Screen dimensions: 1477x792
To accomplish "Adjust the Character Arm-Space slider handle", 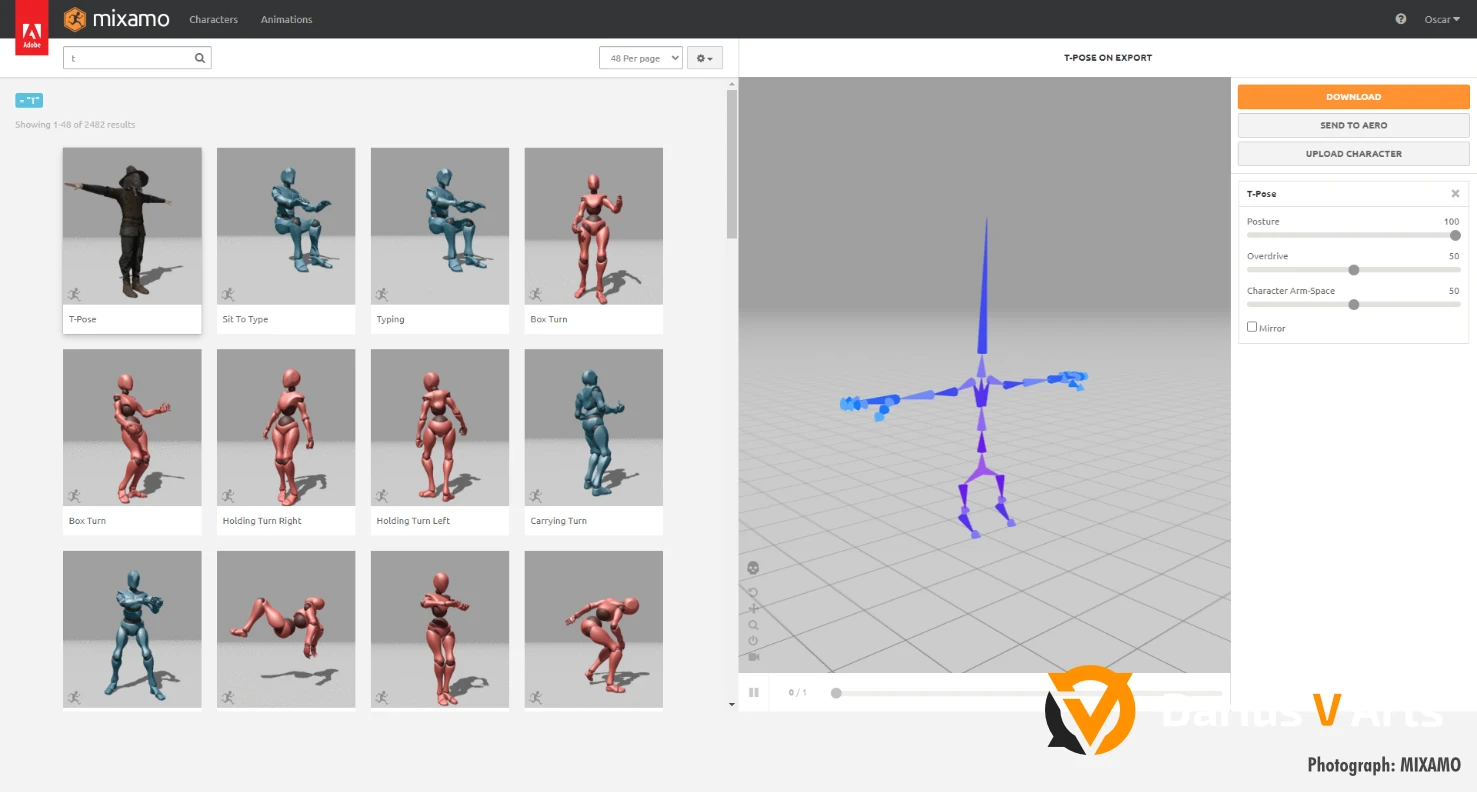I will coord(1354,305).
